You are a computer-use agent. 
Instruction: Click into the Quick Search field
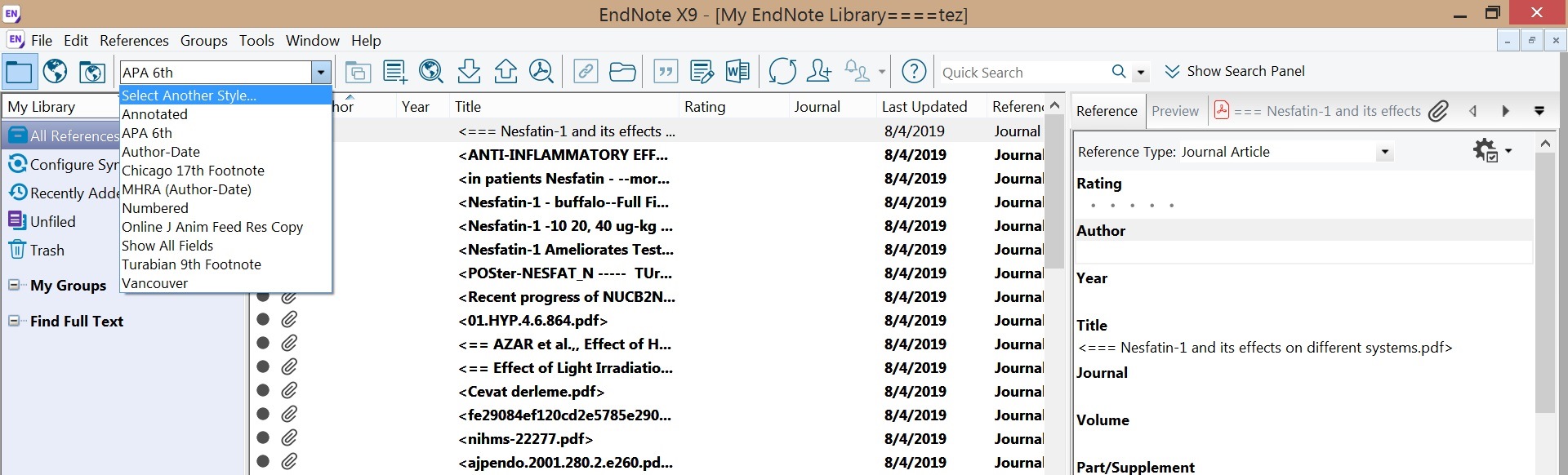pyautogui.click(x=1022, y=73)
